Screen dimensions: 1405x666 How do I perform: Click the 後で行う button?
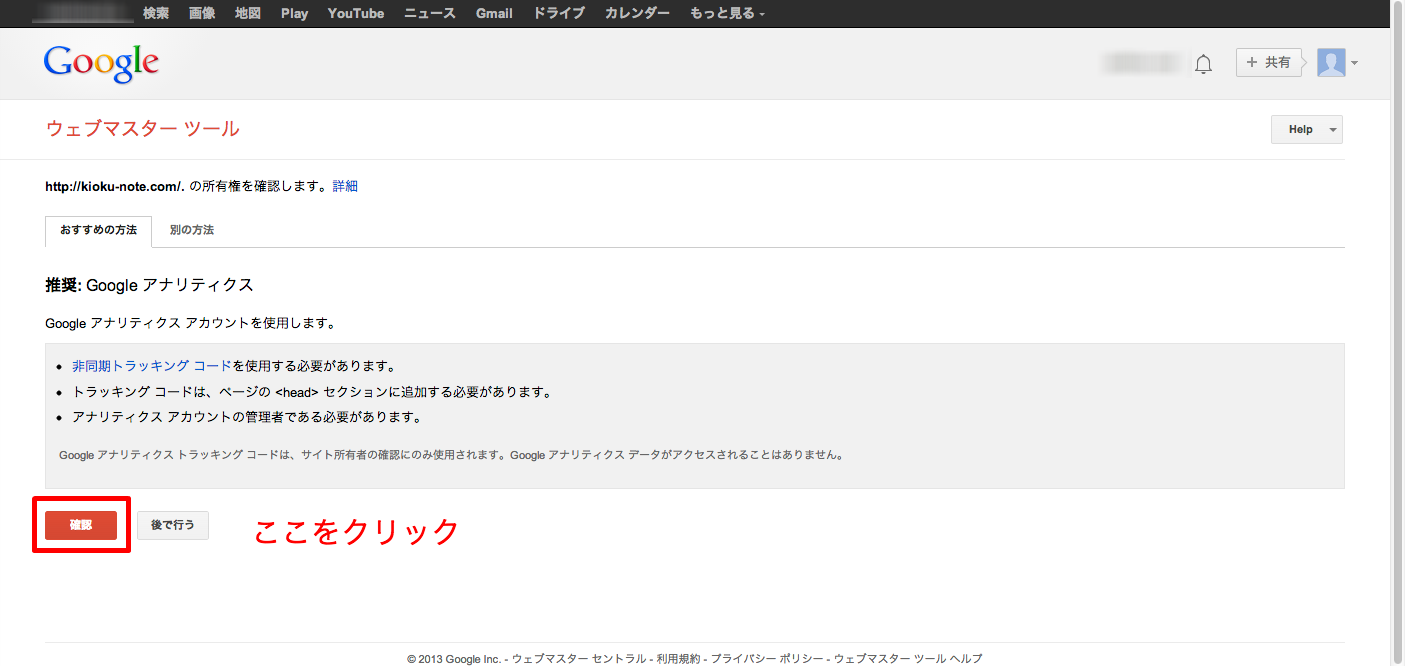coord(173,525)
